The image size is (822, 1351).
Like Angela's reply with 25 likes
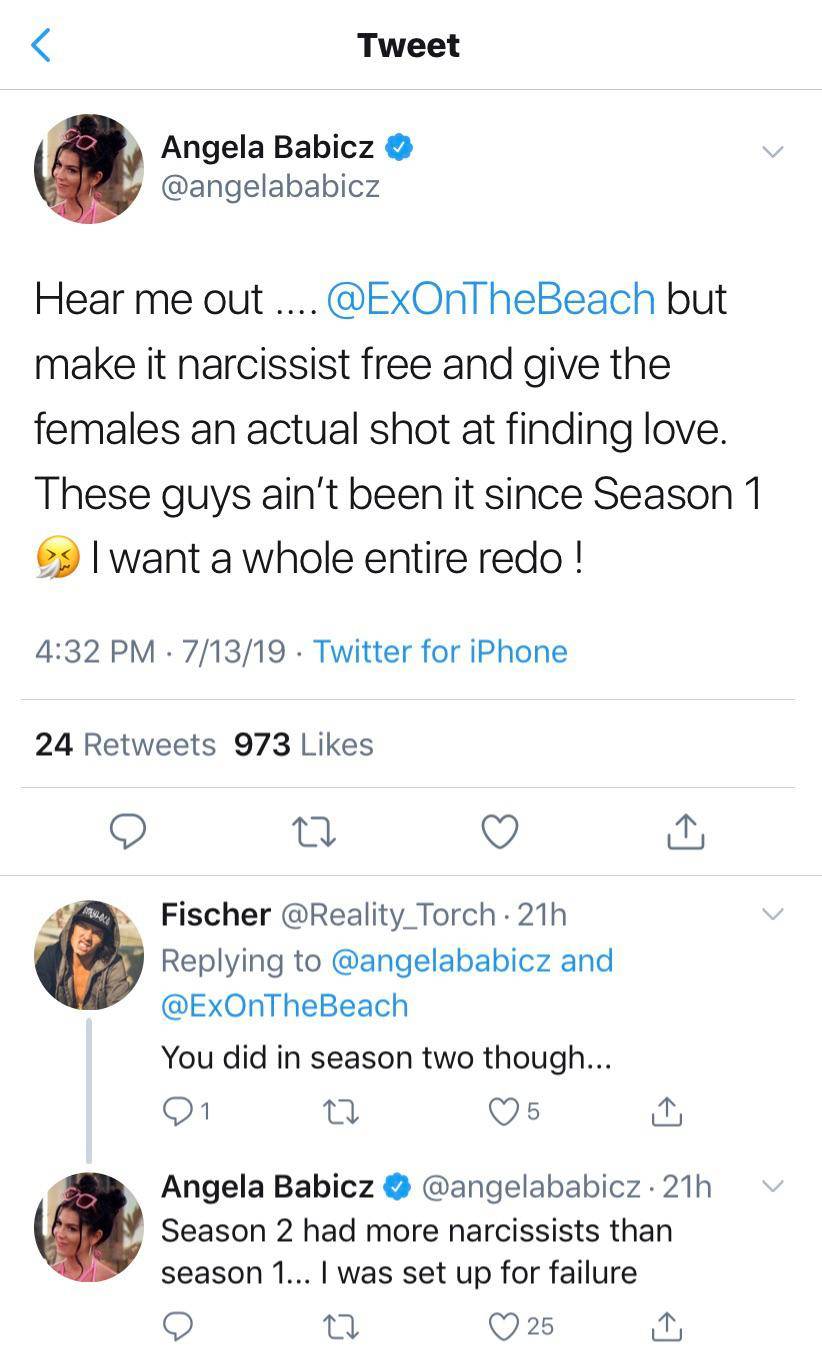click(506, 1326)
